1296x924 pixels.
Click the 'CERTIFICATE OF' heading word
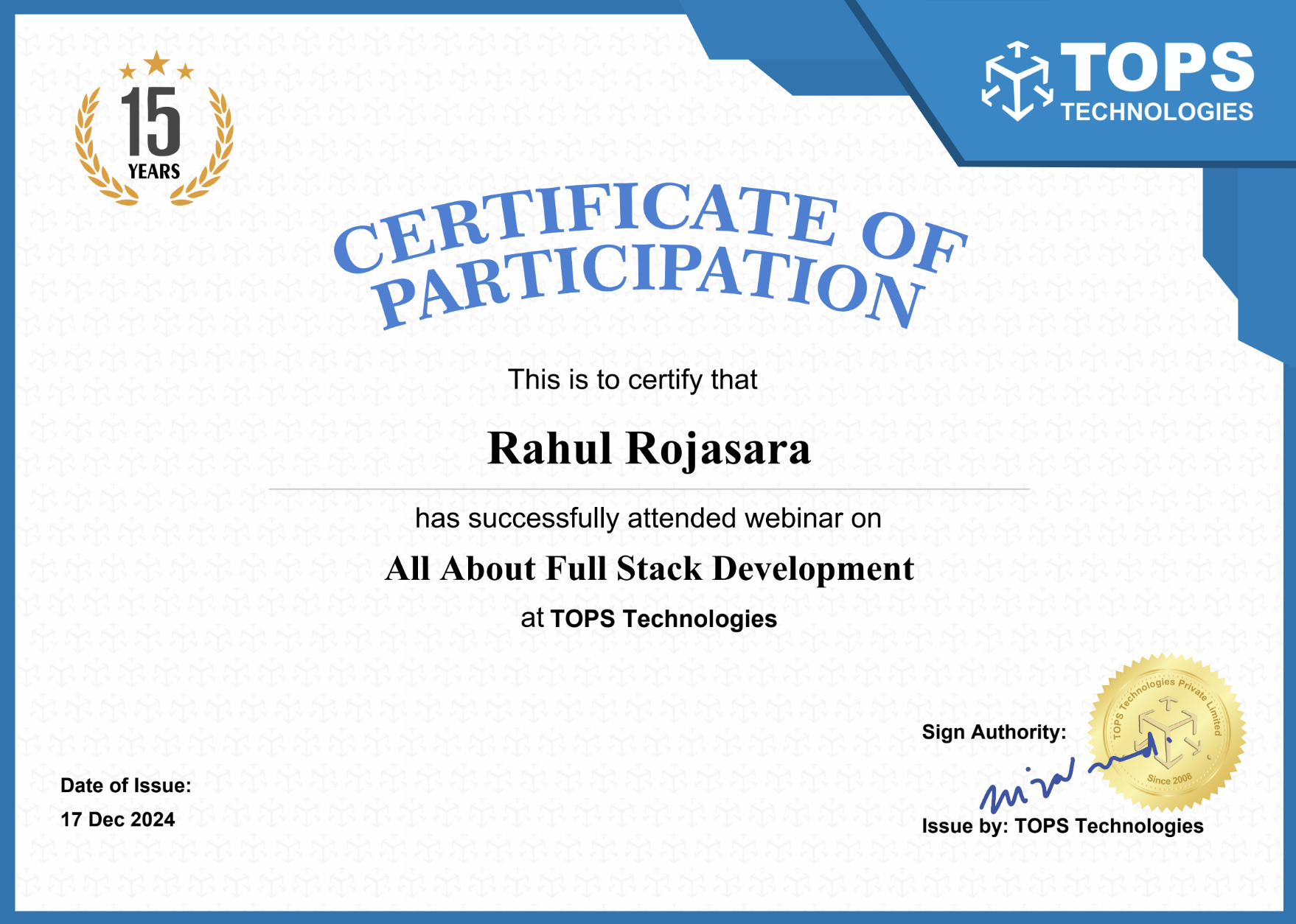click(x=650, y=227)
